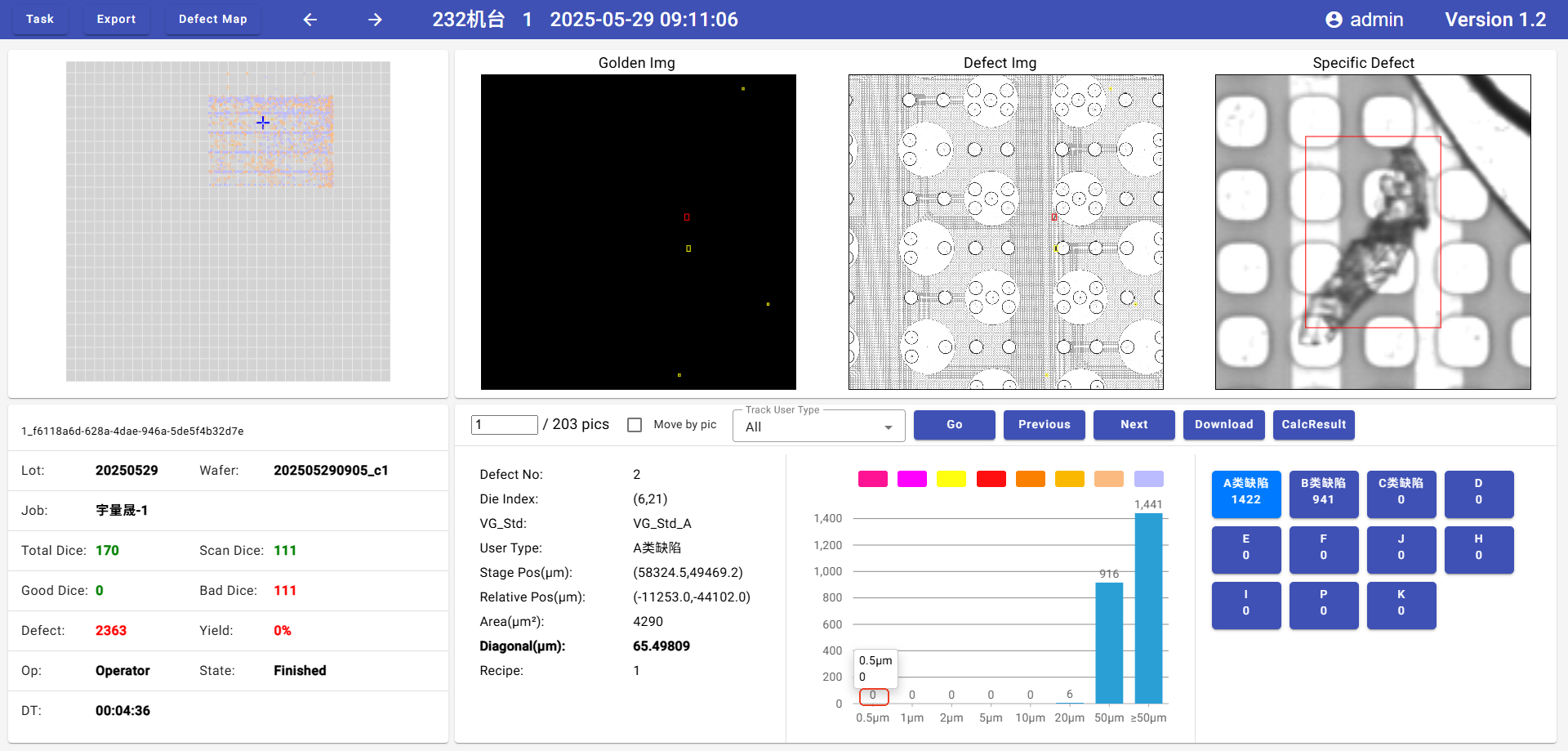The height and width of the screenshot is (751, 1568).
Task: Select the A类缺陷 1422 category button
Action: tap(1246, 494)
